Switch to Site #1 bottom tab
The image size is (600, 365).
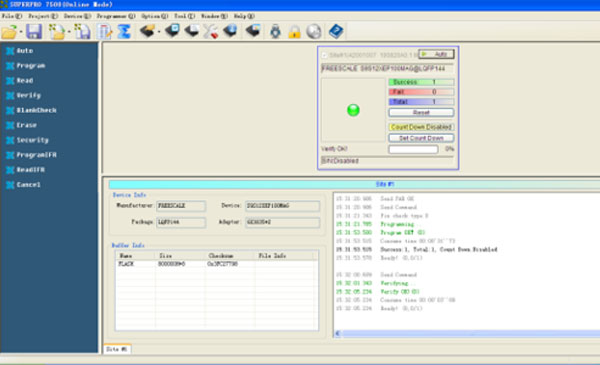tap(117, 349)
